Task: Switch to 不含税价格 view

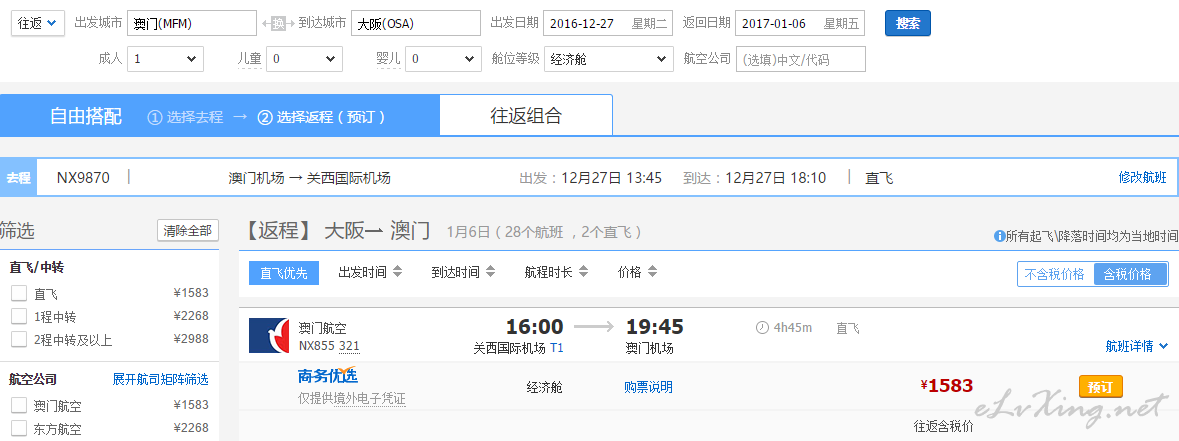Action: pyautogui.click(x=1055, y=274)
